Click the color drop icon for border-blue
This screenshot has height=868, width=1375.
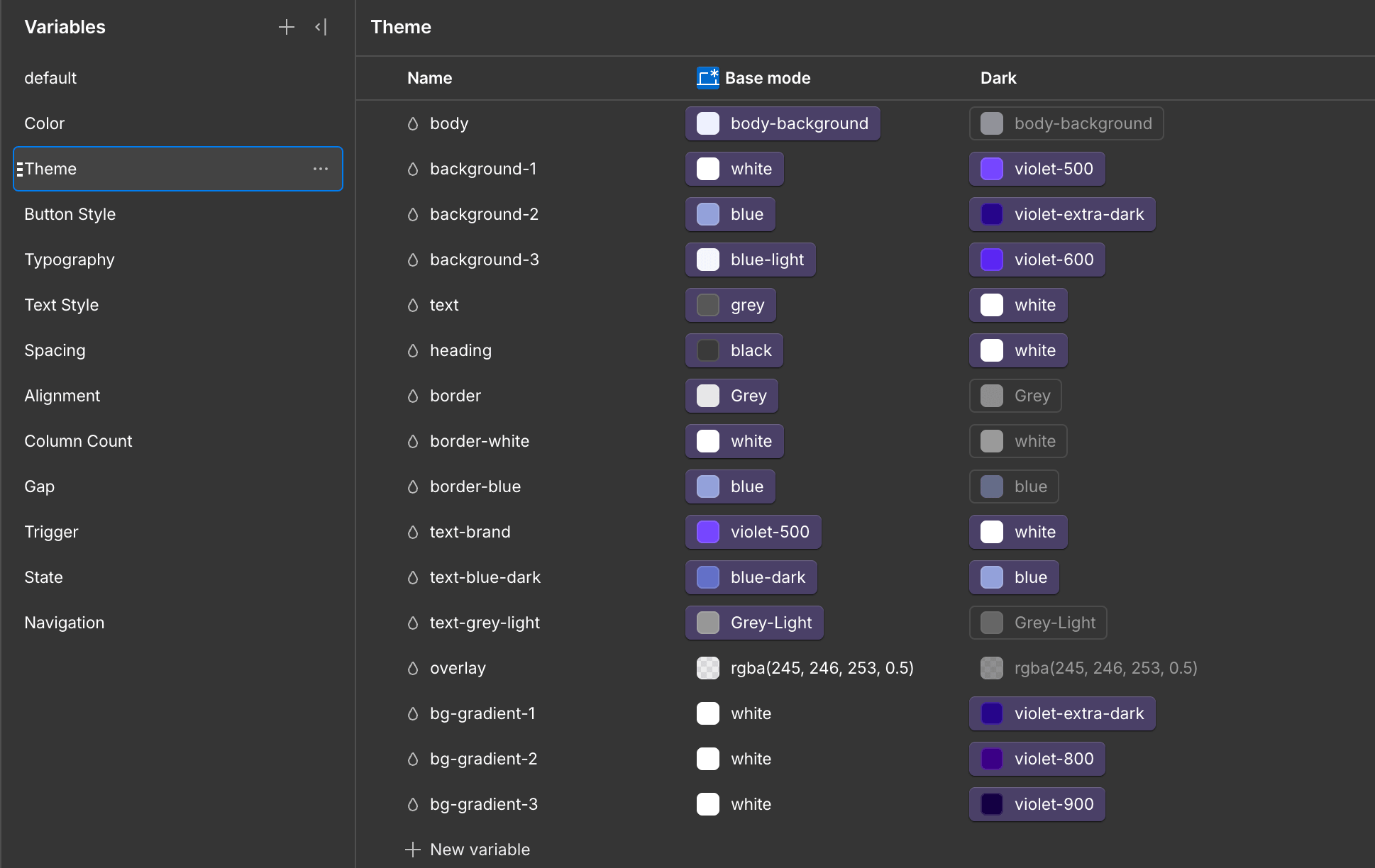(x=413, y=486)
